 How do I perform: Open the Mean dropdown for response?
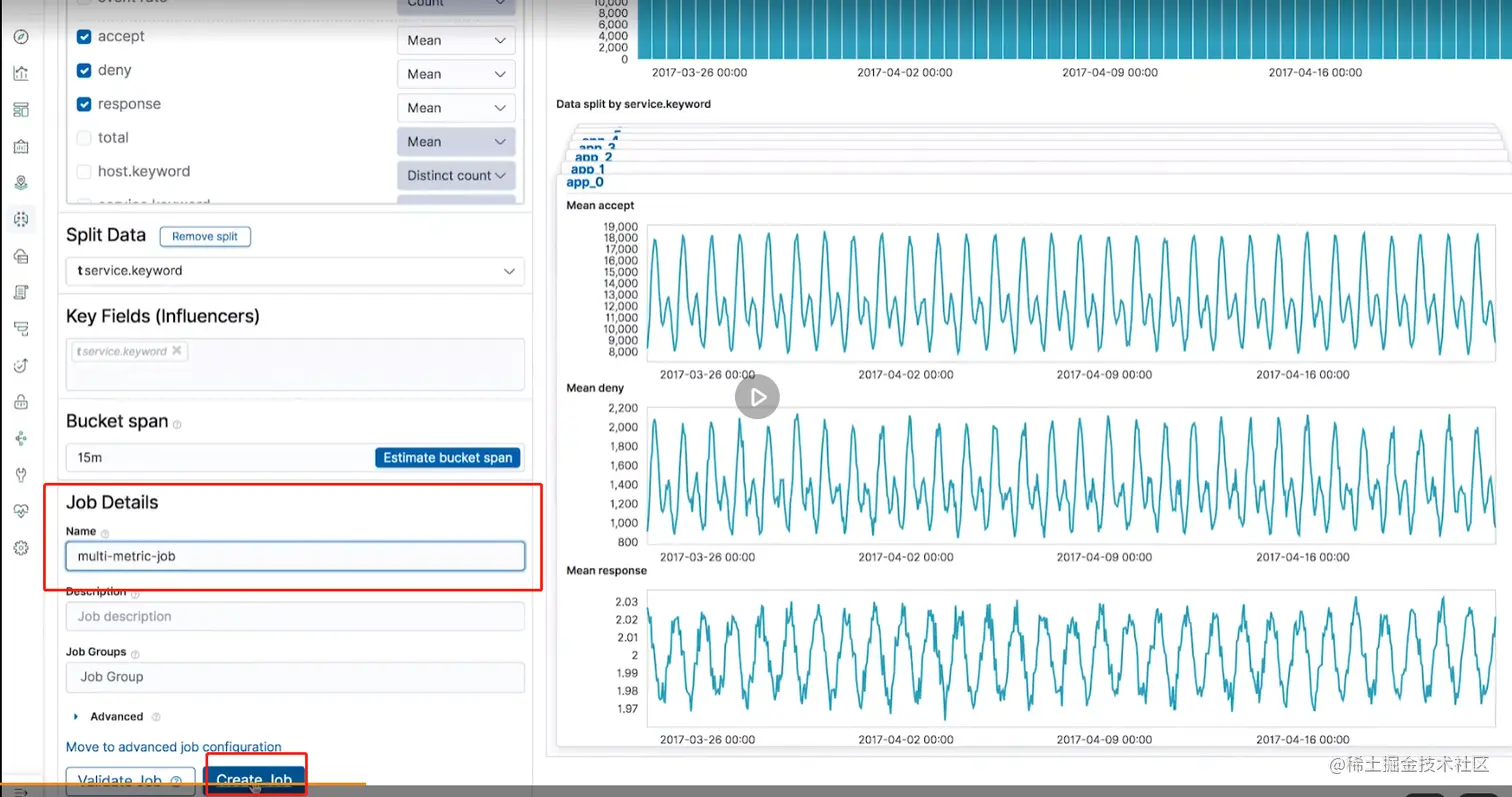coord(456,108)
